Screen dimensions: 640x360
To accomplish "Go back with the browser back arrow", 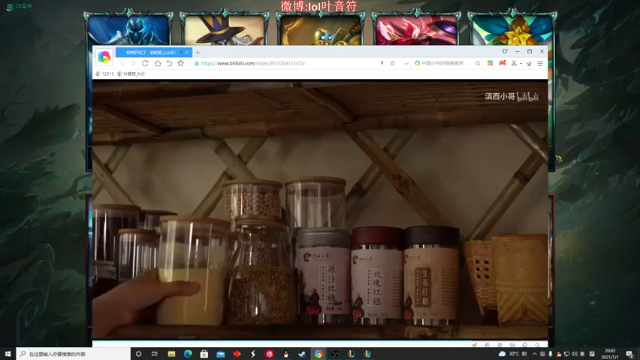I will (x=122, y=63).
